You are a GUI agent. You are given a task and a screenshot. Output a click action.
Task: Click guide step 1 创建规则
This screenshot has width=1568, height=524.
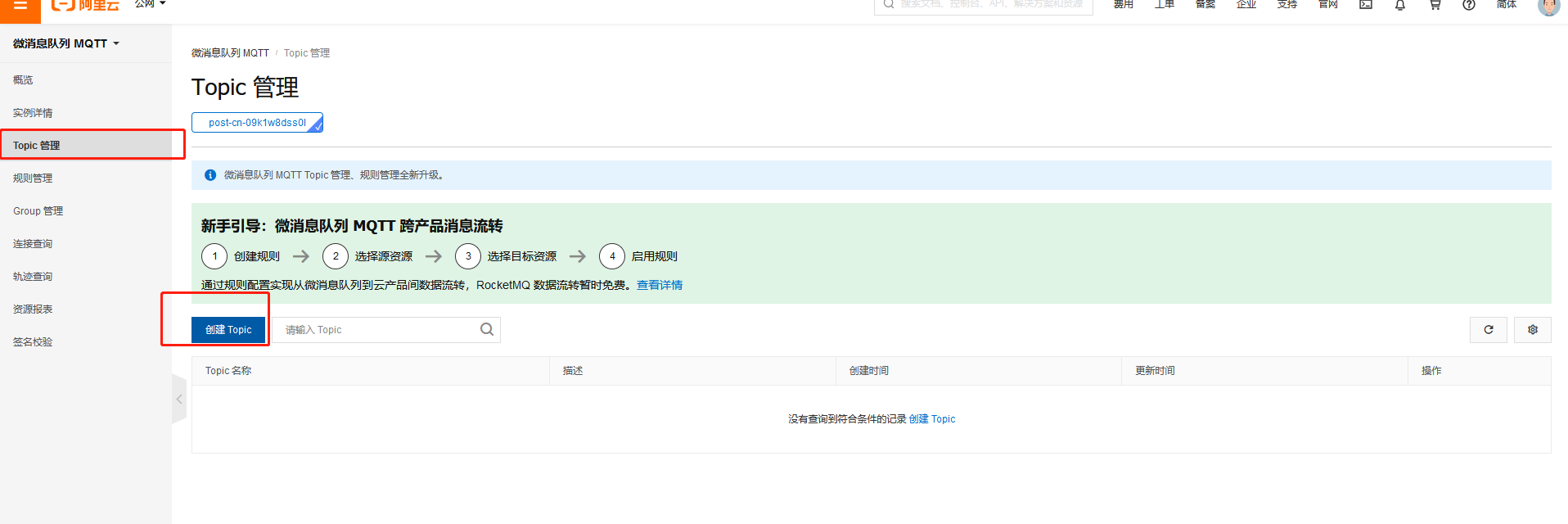241,256
